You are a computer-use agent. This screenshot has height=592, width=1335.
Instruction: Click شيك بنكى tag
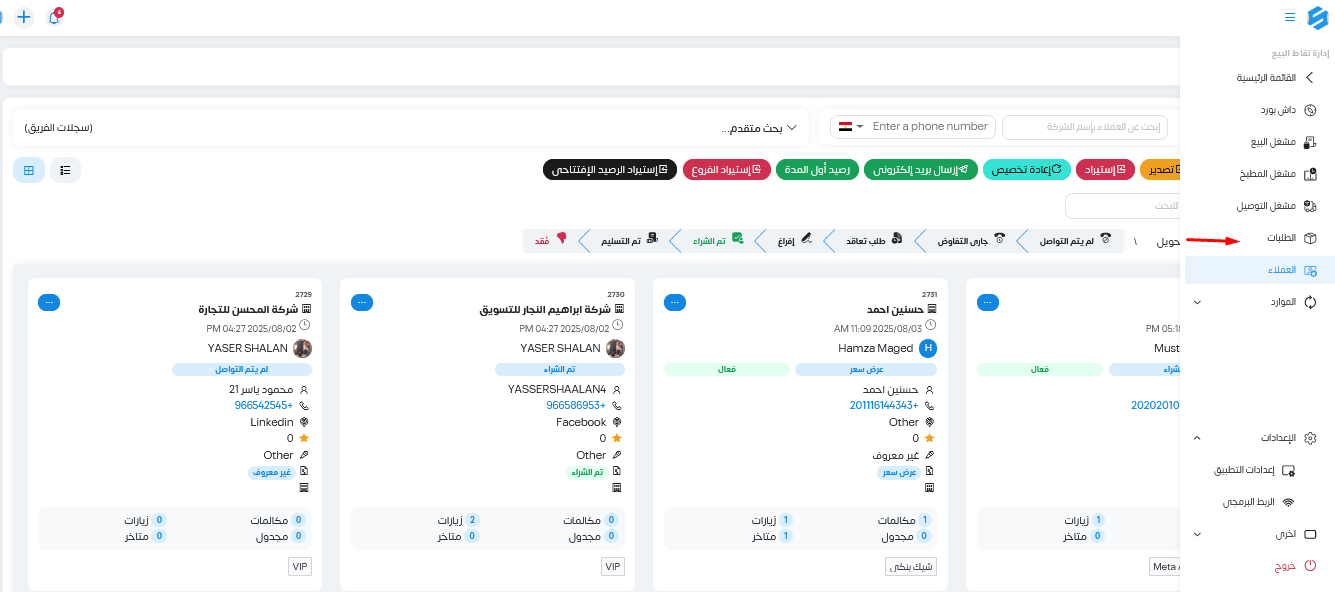911,567
